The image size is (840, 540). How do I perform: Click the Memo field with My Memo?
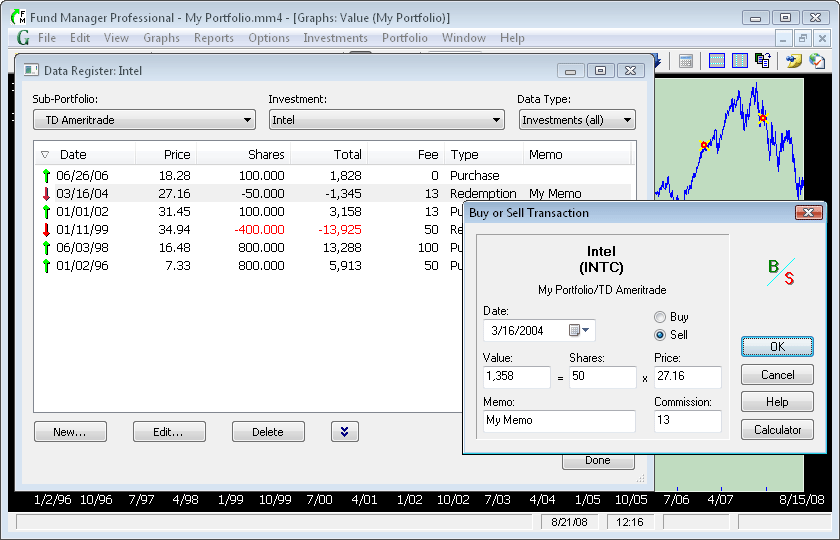(x=559, y=421)
